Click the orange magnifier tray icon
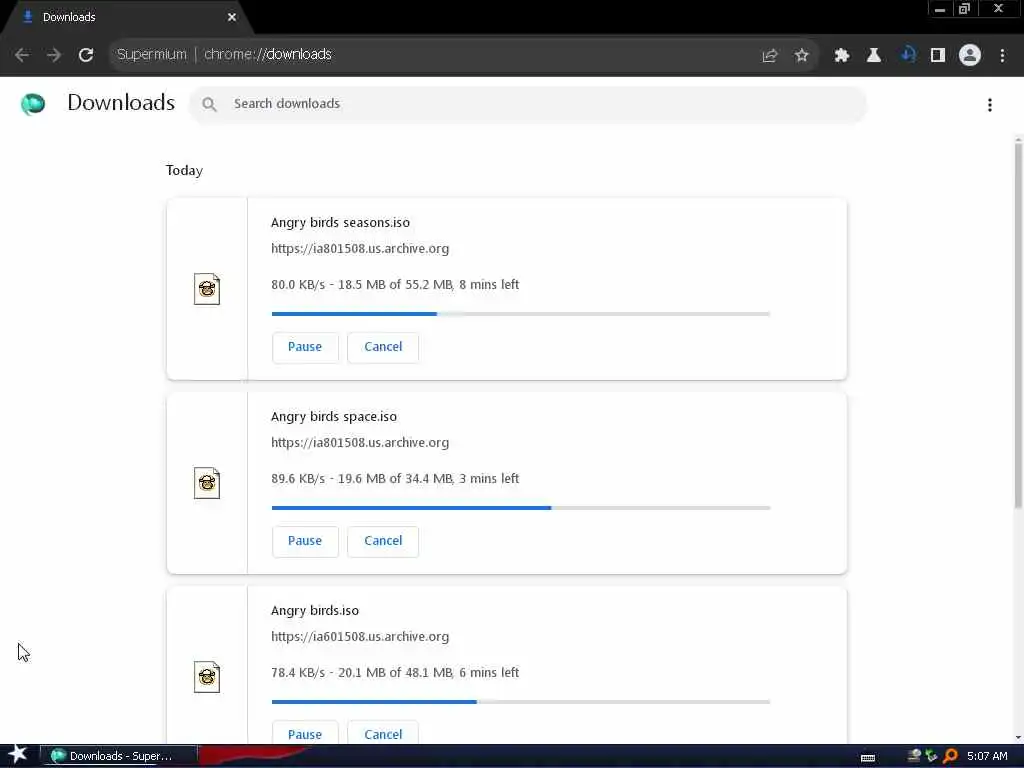The height and width of the screenshot is (768, 1024). 950,756
